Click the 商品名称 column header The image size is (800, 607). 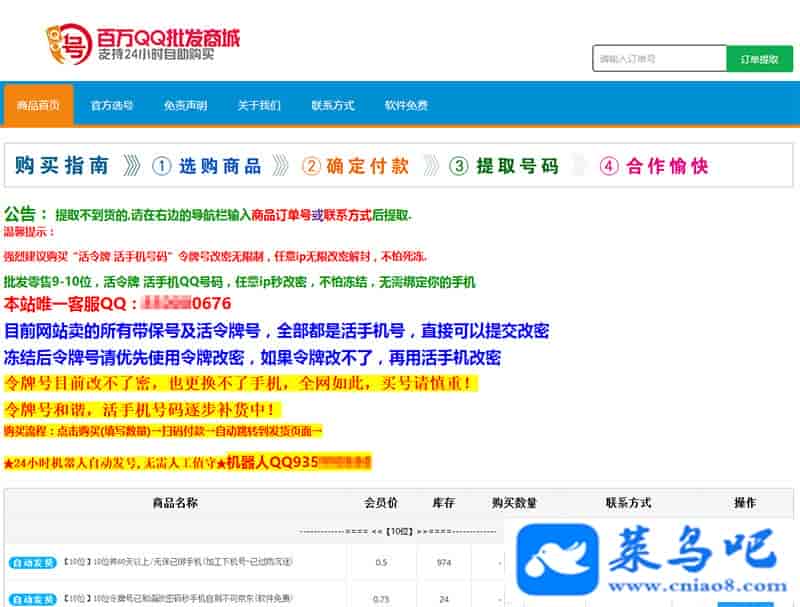coord(175,502)
